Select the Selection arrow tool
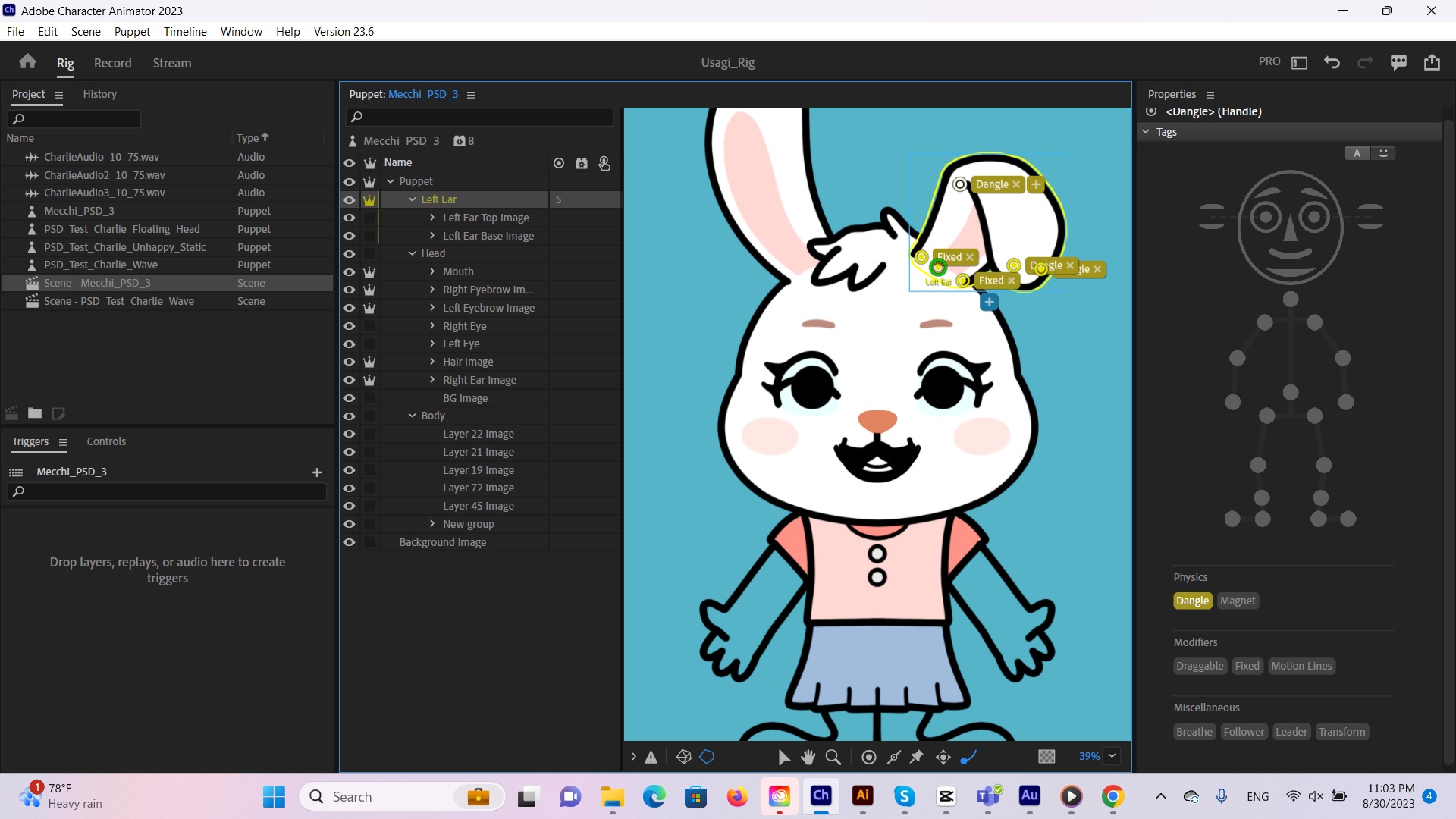The image size is (1456, 819). (784, 757)
